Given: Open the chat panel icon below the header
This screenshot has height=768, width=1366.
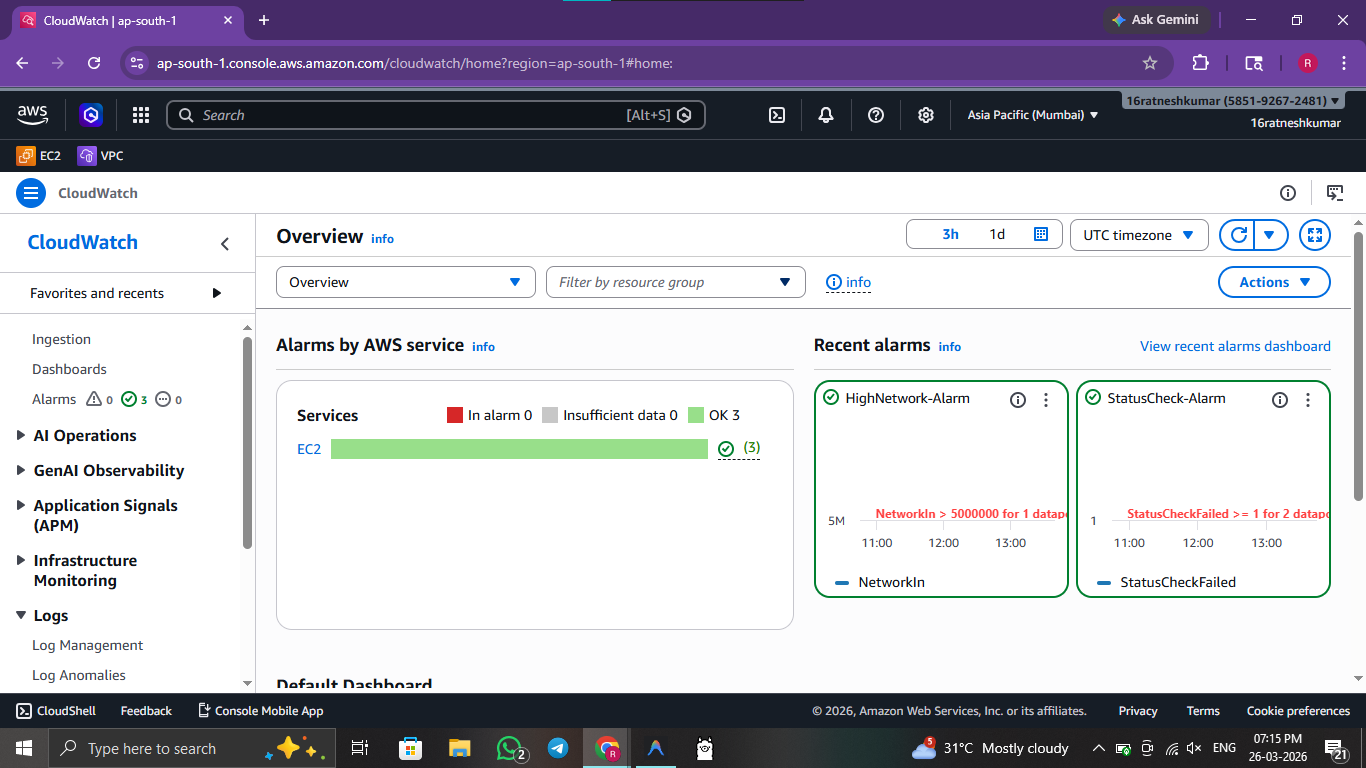Looking at the screenshot, I should pos(1335,193).
